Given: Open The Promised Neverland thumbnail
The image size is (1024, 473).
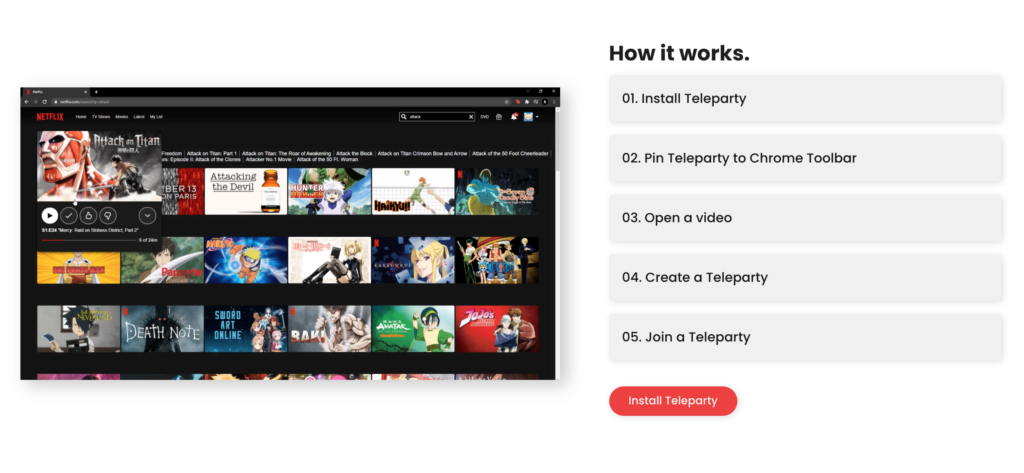Looking at the screenshot, I should (78, 329).
